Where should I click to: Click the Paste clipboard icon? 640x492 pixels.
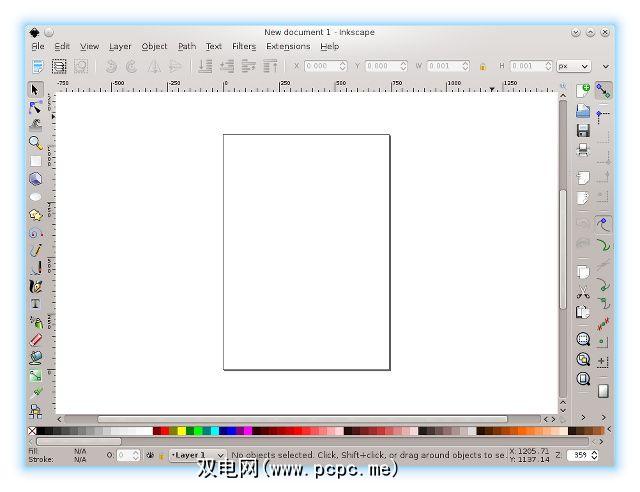(x=583, y=312)
